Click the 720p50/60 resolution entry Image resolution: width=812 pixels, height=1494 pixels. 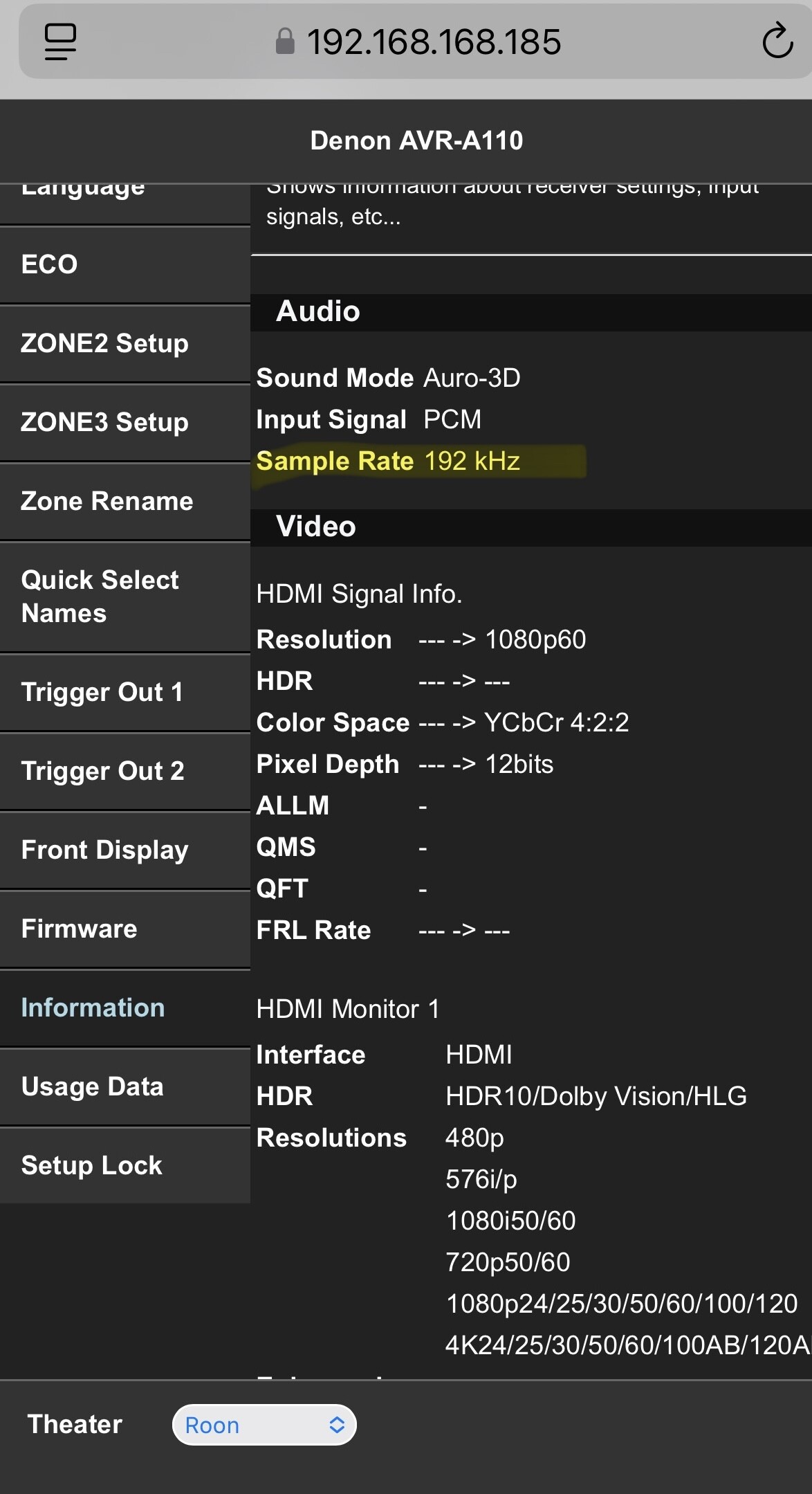(x=508, y=1262)
